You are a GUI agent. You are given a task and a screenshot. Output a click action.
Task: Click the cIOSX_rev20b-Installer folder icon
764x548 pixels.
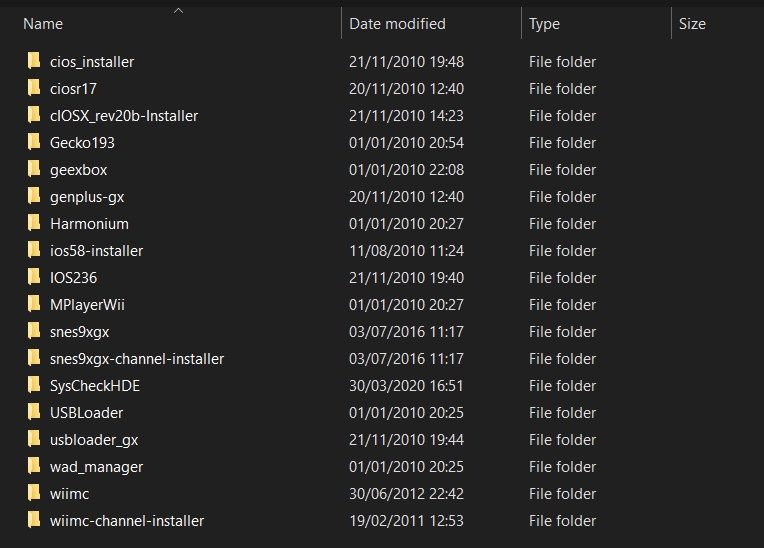[x=34, y=115]
